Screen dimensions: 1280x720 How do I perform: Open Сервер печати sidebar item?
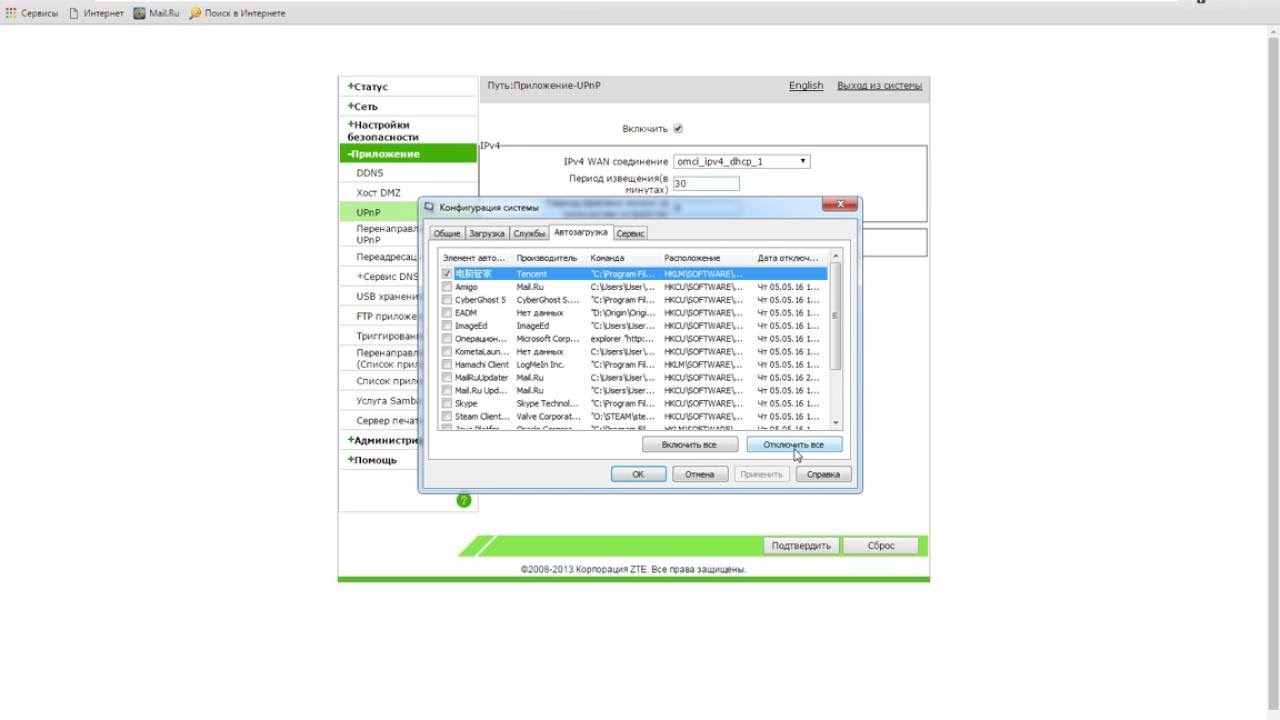(x=388, y=420)
